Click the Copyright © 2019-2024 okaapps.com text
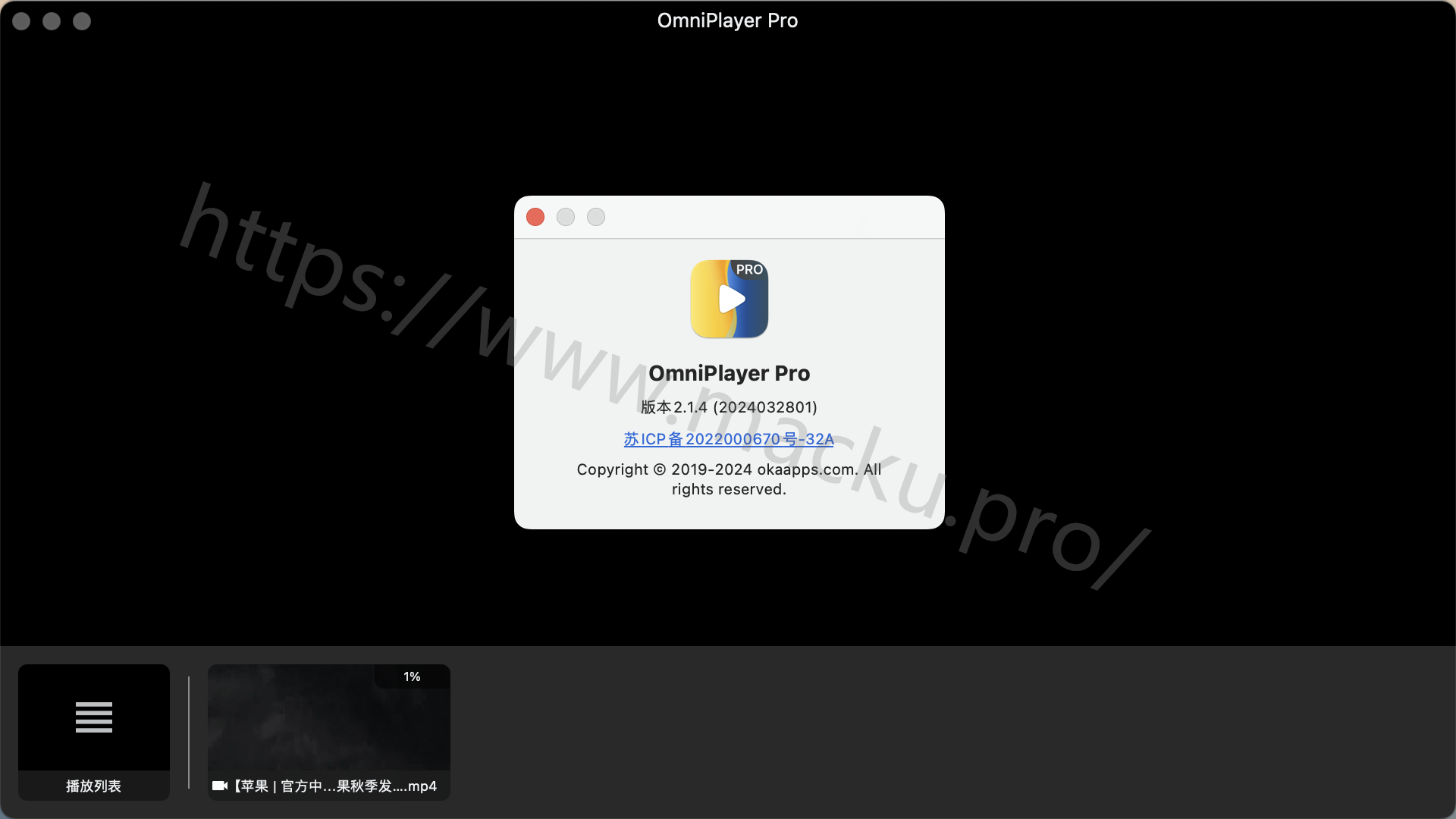The height and width of the screenshot is (819, 1456). 729,479
